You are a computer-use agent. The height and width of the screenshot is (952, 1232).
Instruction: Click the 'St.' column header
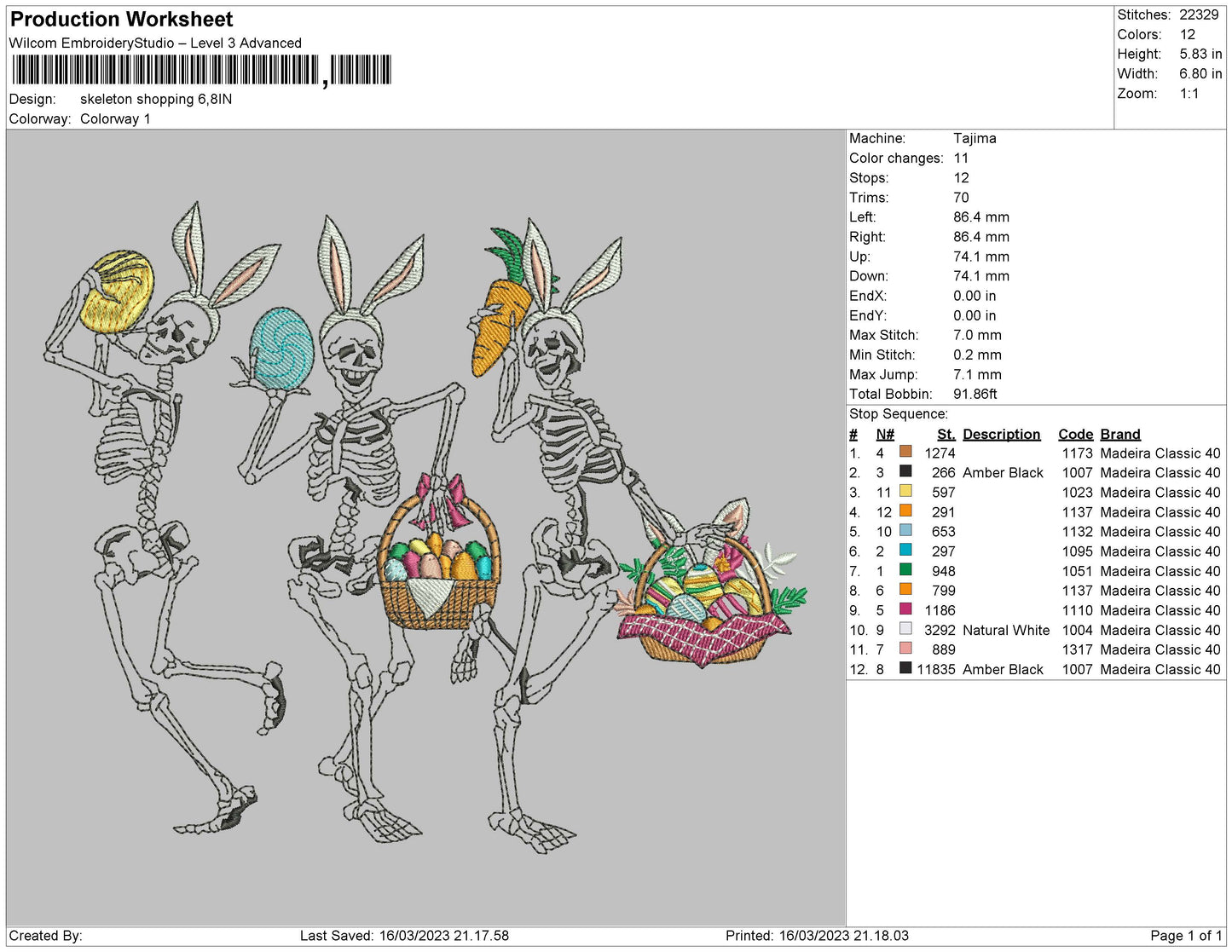coord(946,435)
